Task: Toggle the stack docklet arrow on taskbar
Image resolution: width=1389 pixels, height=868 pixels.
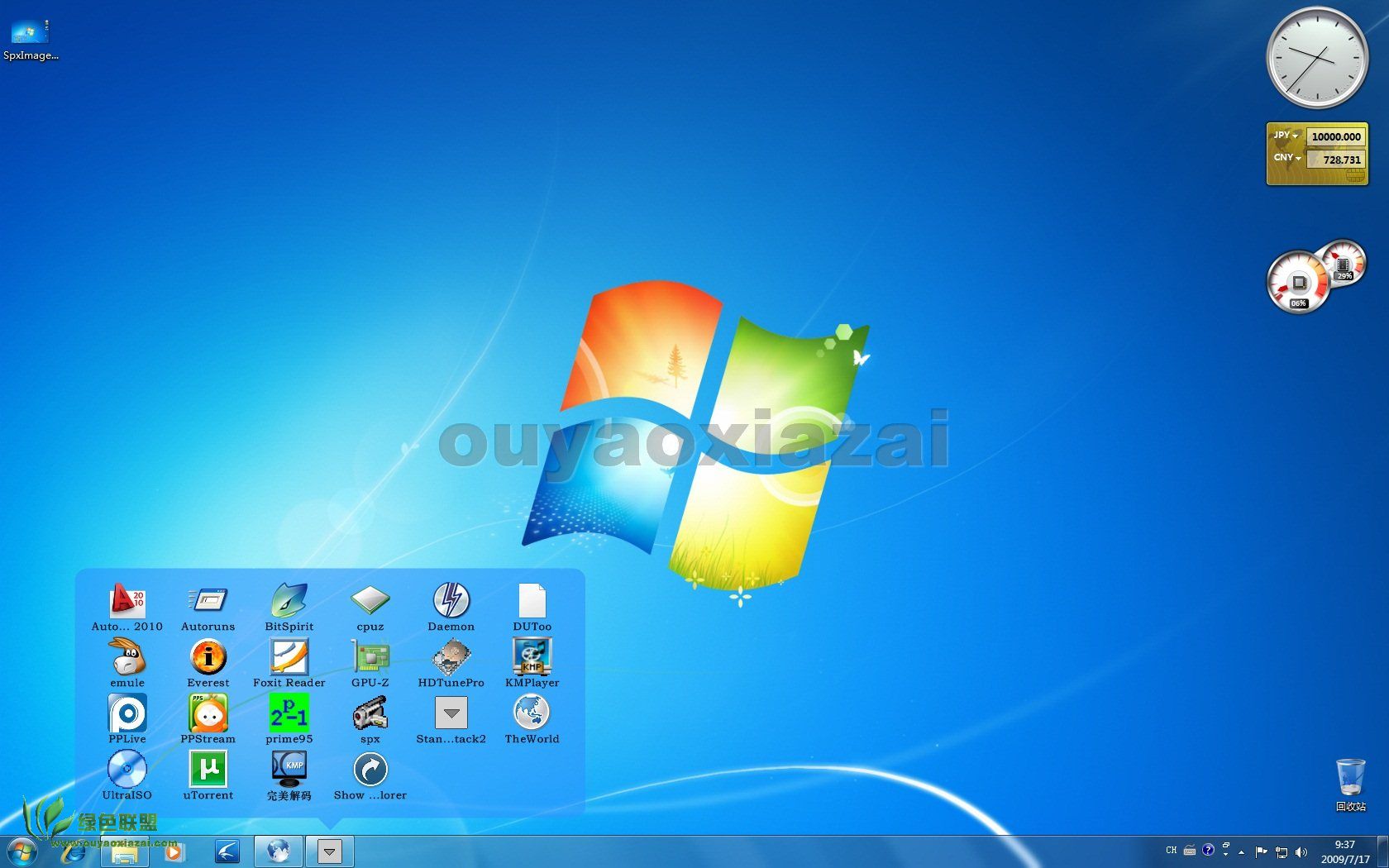Action: pos(330,851)
